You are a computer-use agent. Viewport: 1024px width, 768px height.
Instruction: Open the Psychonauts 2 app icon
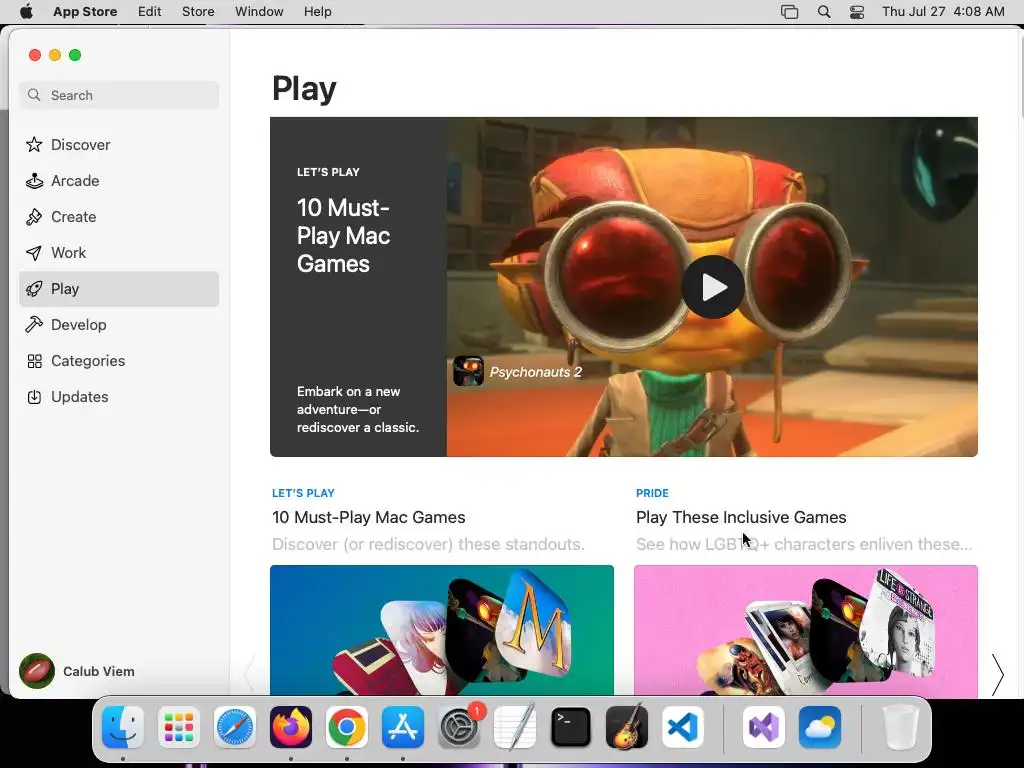468,372
